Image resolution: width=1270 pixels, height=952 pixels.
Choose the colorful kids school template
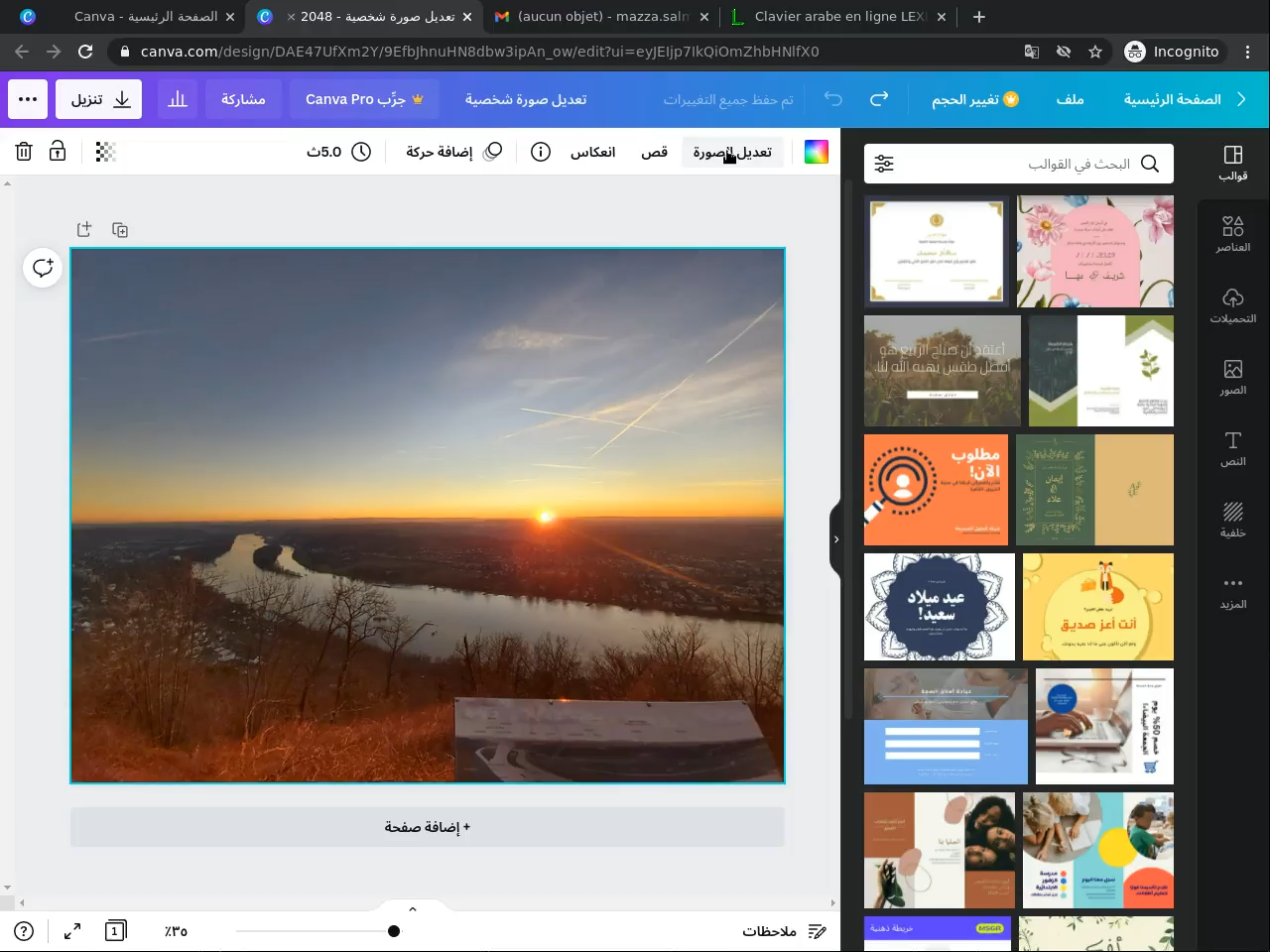coord(1098,851)
